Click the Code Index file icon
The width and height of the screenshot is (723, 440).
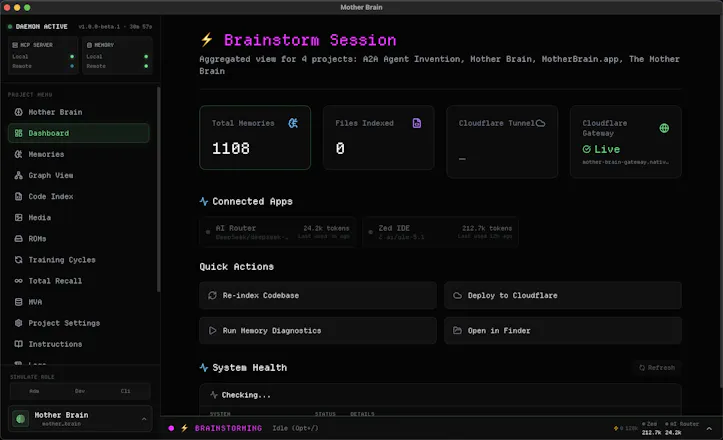18,196
